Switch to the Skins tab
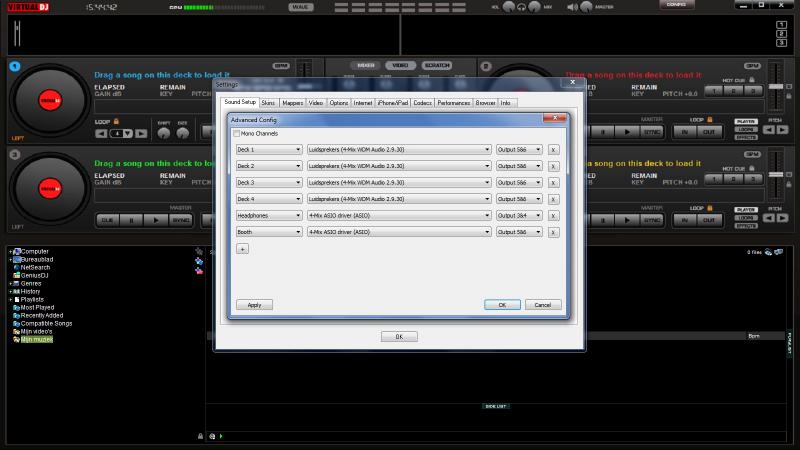This screenshot has width=800, height=450. click(x=268, y=103)
